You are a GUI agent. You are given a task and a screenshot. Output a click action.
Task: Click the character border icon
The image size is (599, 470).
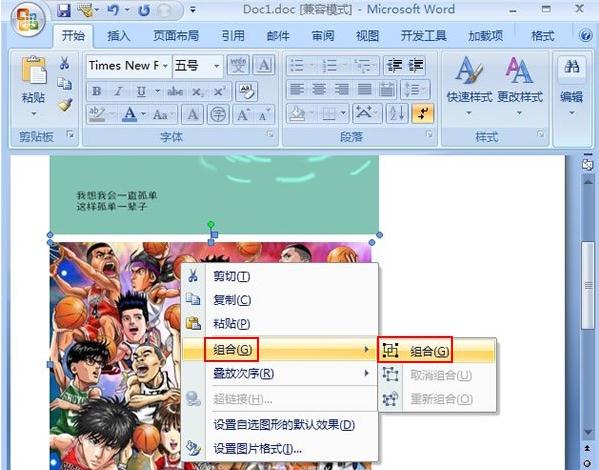(264, 65)
